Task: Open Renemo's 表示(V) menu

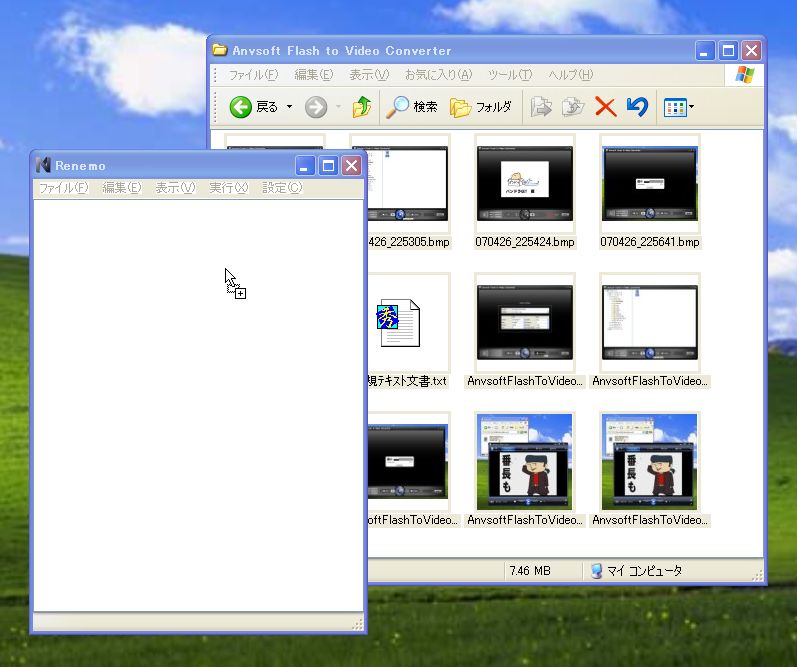Action: point(175,188)
